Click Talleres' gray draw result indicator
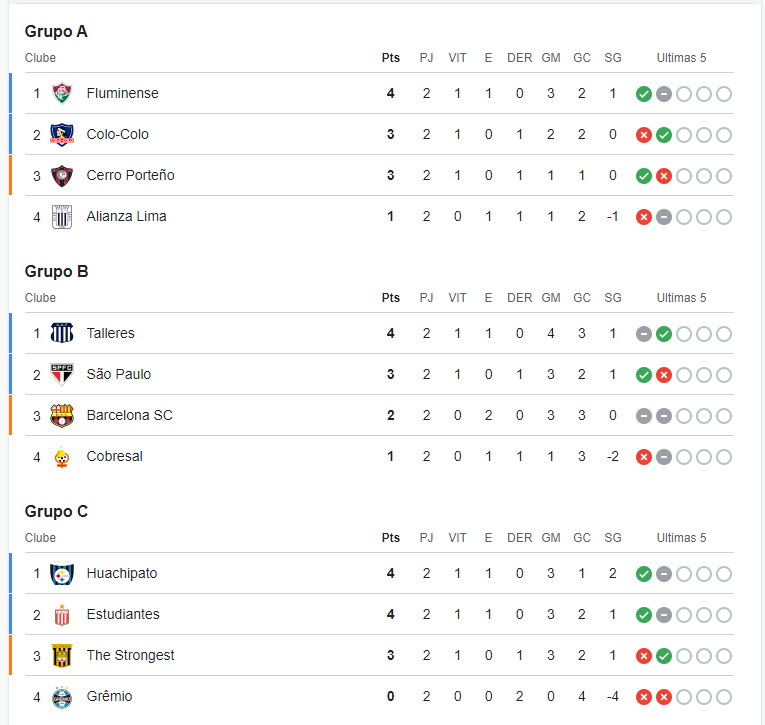This screenshot has height=725, width=765. coord(644,334)
